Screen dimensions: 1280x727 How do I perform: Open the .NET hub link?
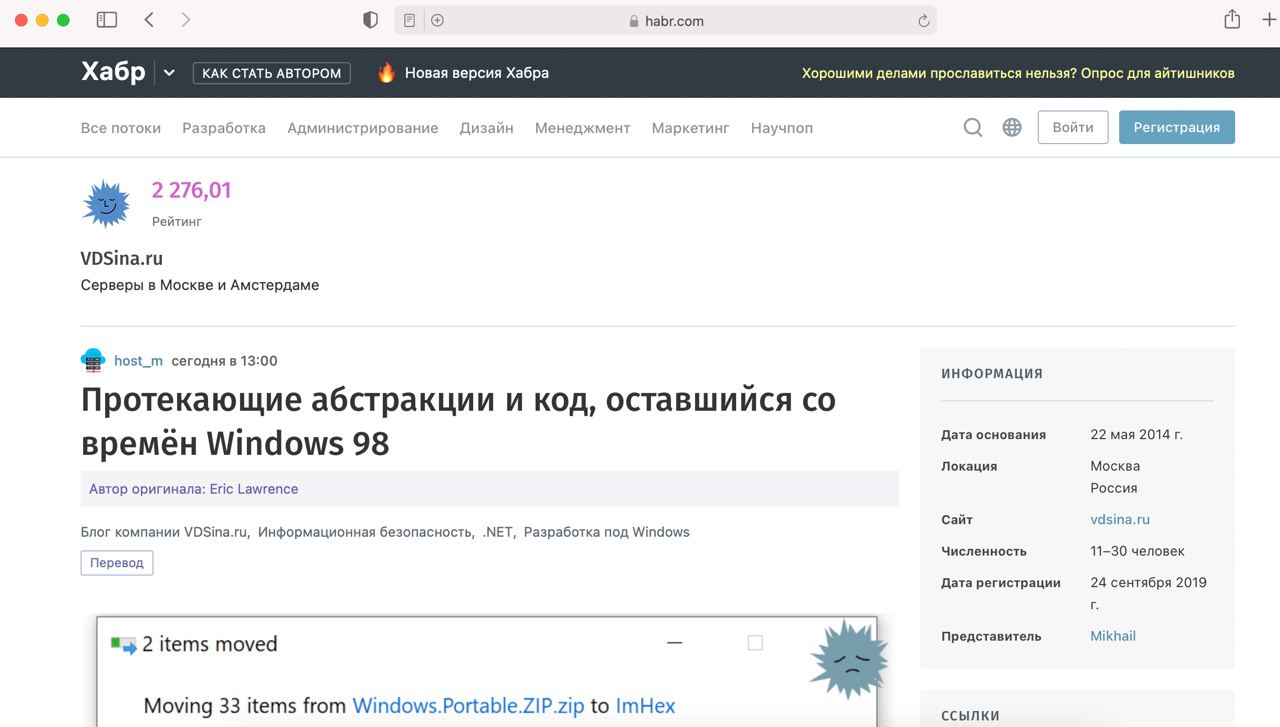pyautogui.click(x=498, y=532)
